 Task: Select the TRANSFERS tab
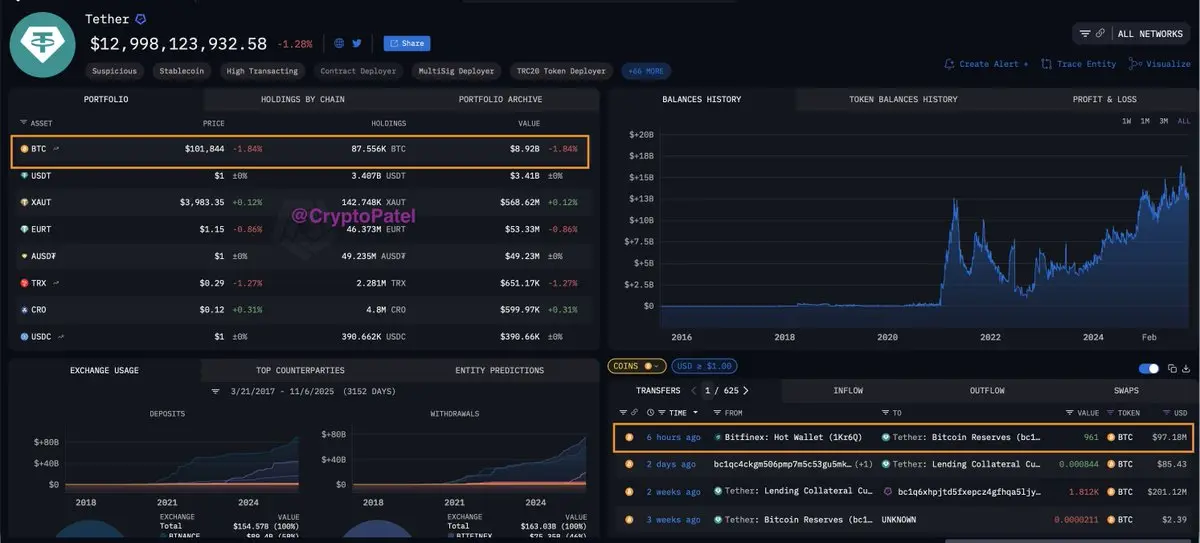(x=658, y=390)
